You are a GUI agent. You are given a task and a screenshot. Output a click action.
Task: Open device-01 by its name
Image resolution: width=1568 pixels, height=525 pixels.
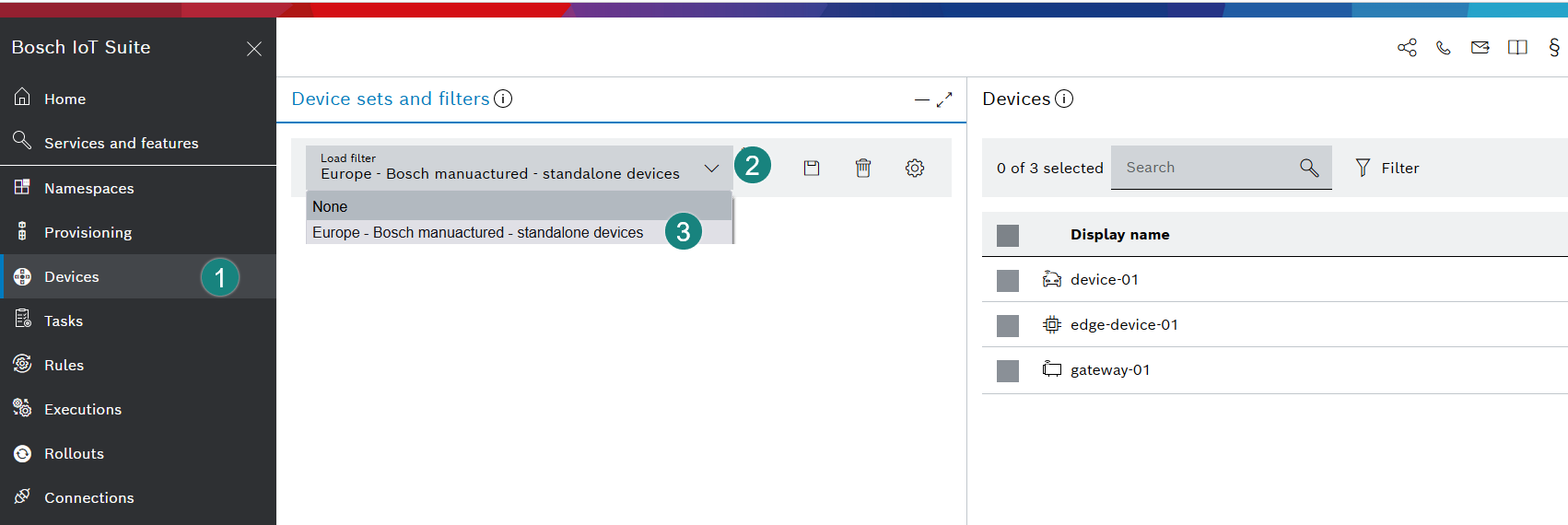1104,279
